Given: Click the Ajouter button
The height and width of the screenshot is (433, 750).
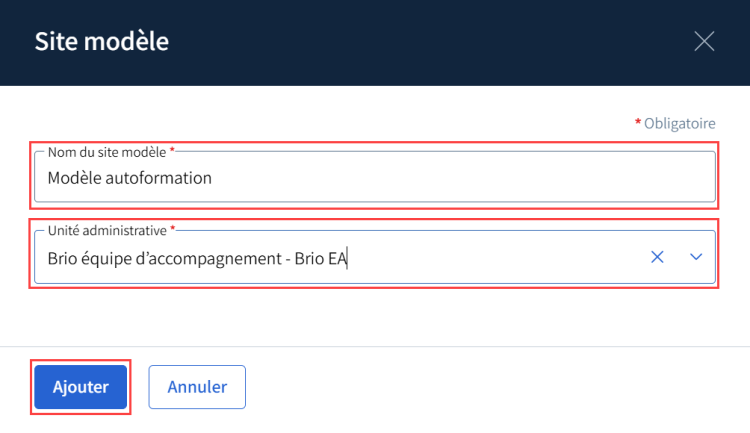Looking at the screenshot, I should tap(80, 387).
